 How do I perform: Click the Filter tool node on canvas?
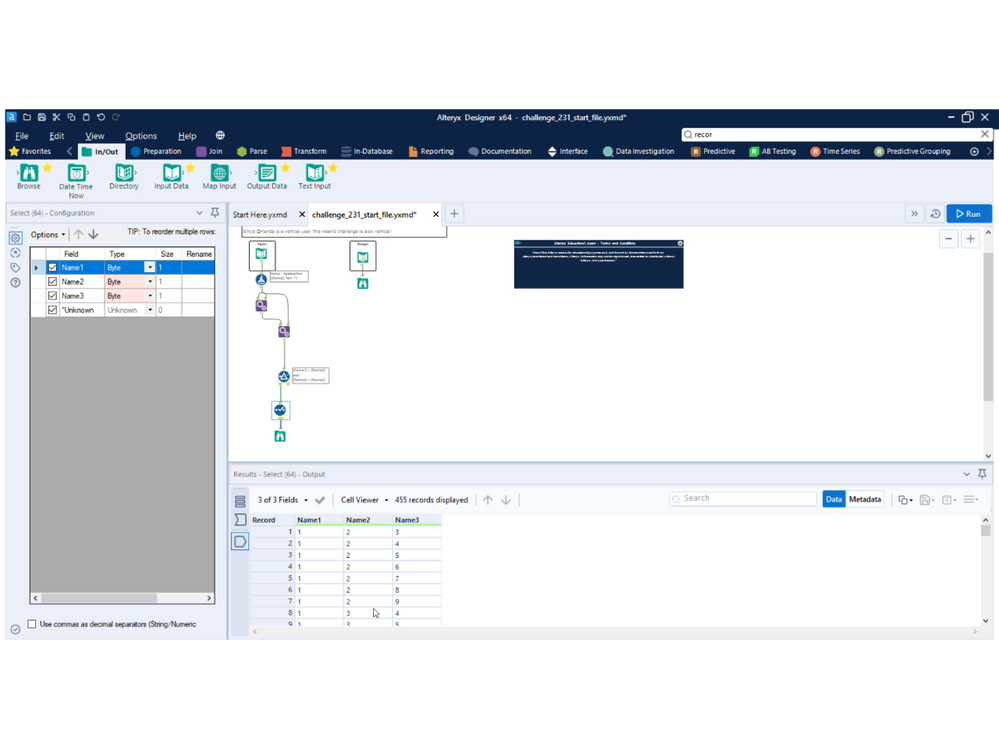pos(284,377)
